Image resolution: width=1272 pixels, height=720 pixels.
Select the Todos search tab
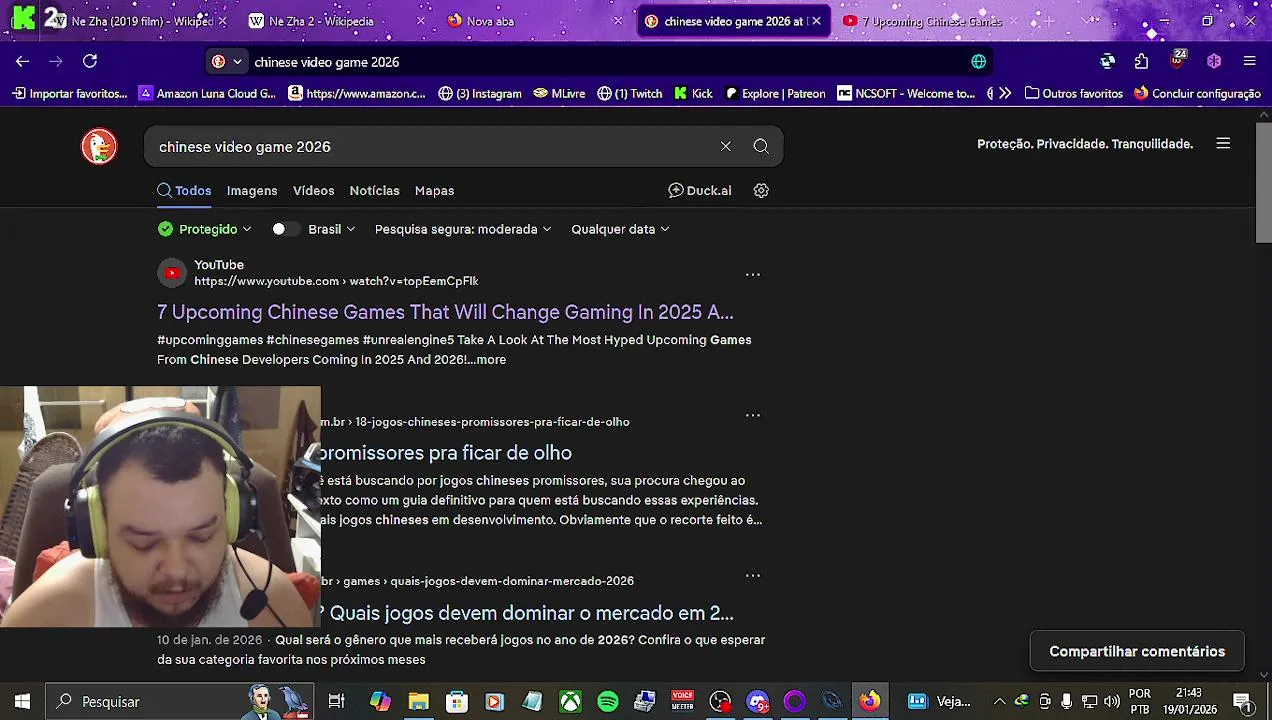click(184, 190)
